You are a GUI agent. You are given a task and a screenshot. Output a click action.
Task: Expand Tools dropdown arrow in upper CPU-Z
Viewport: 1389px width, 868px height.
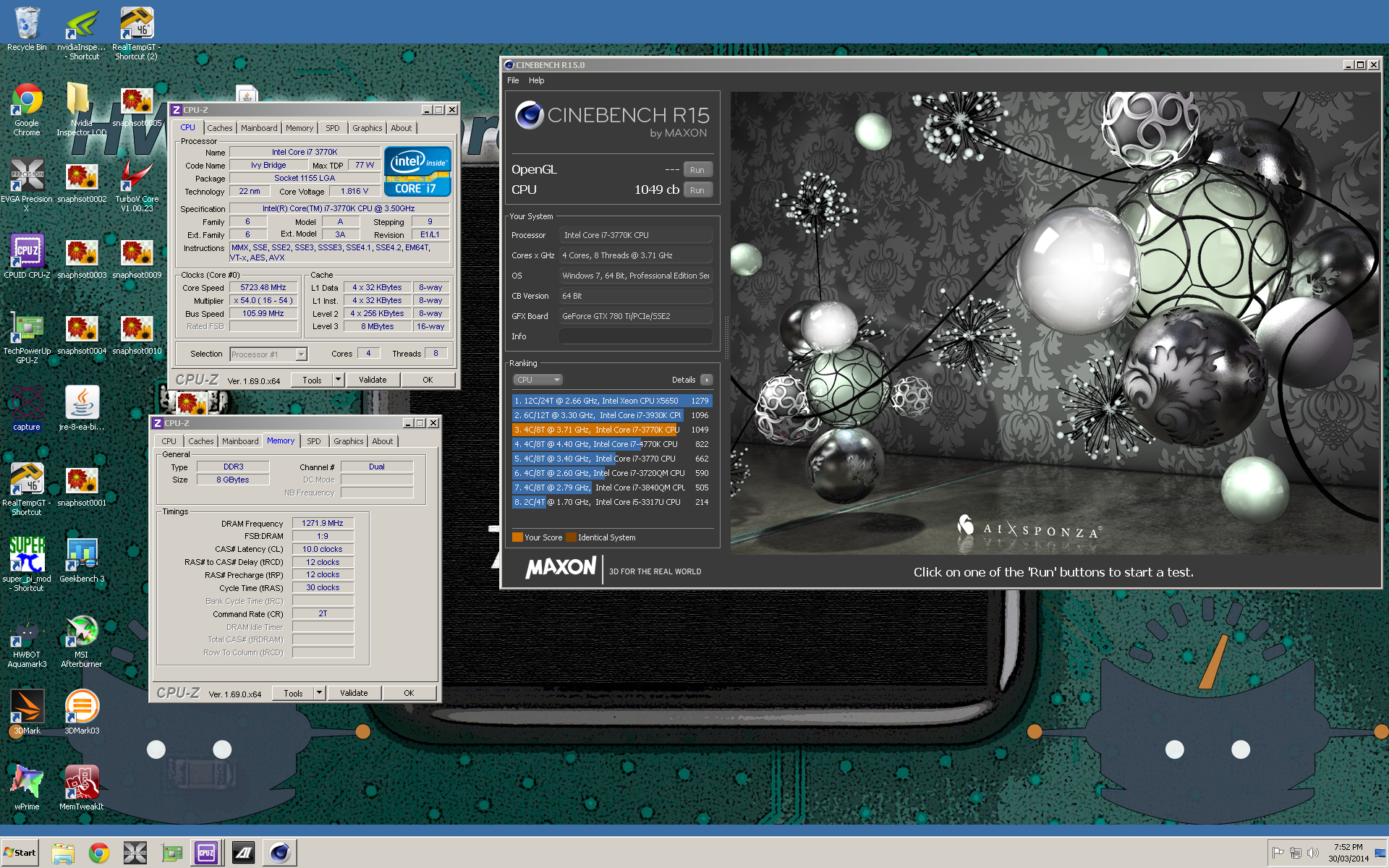(338, 380)
